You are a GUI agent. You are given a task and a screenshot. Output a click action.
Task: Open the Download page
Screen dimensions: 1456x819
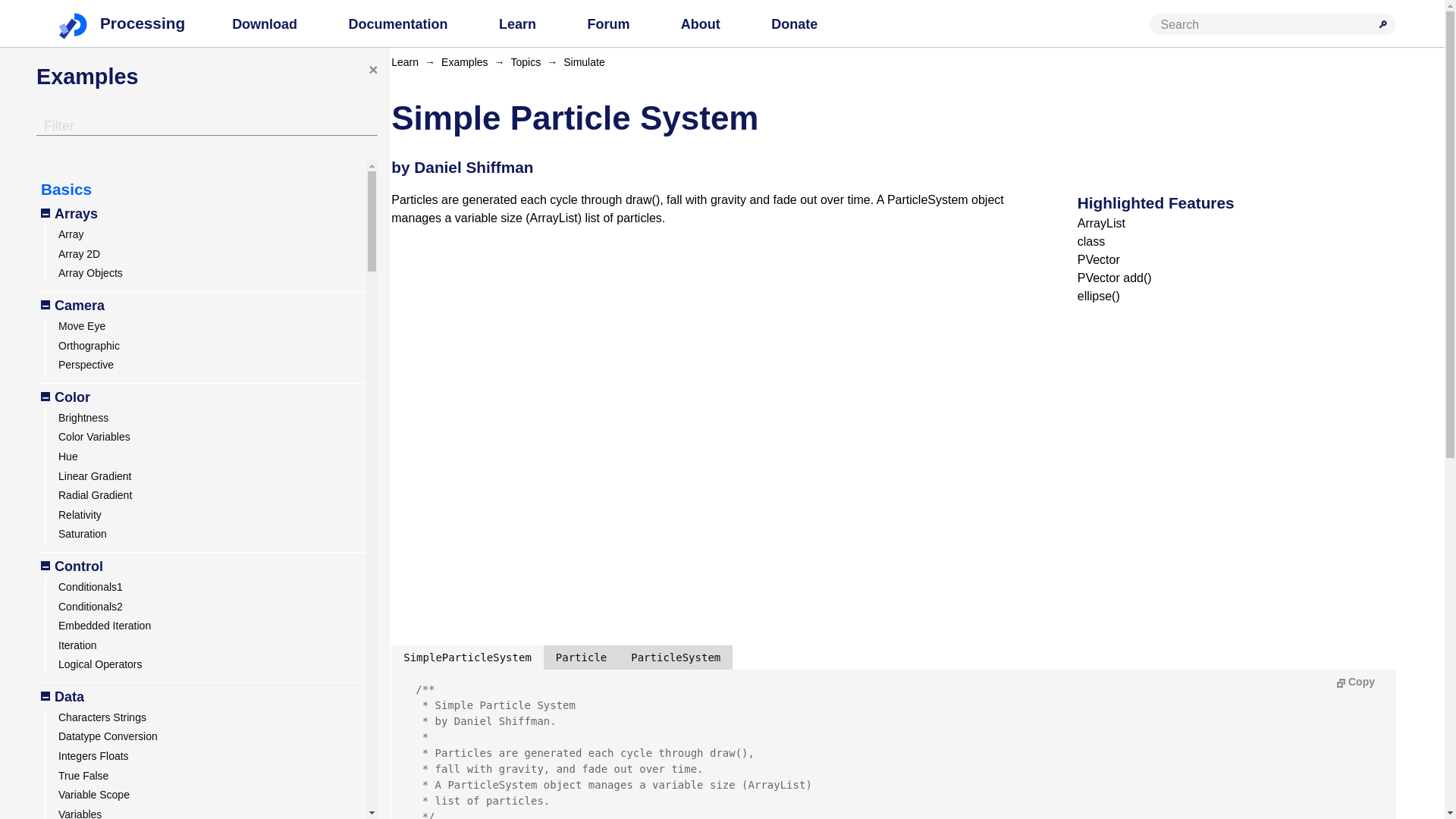264,24
